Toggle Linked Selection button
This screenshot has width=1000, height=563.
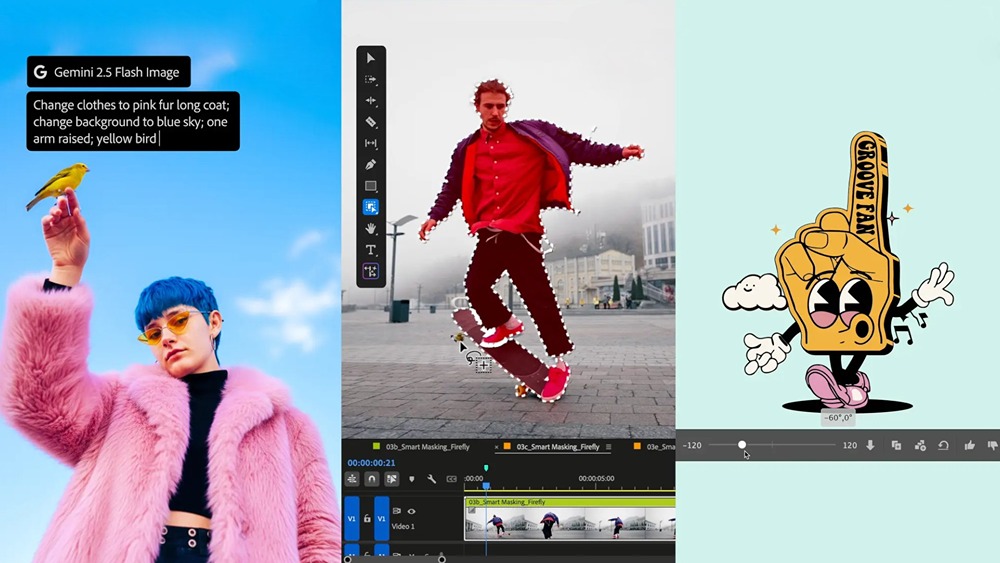(x=392, y=479)
